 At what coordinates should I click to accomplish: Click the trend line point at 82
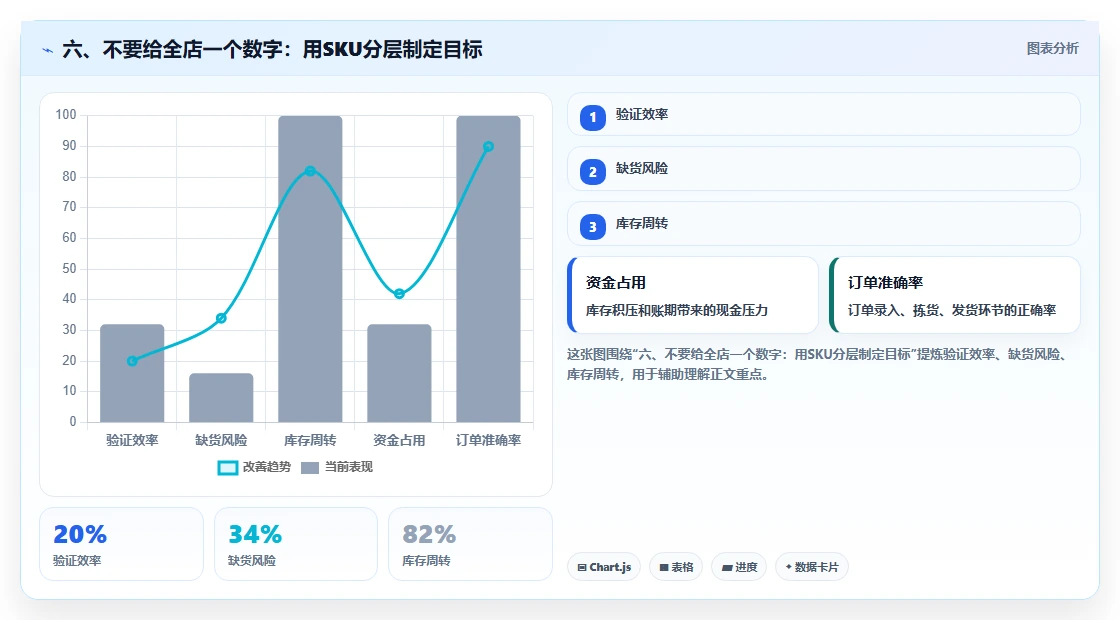point(310,171)
